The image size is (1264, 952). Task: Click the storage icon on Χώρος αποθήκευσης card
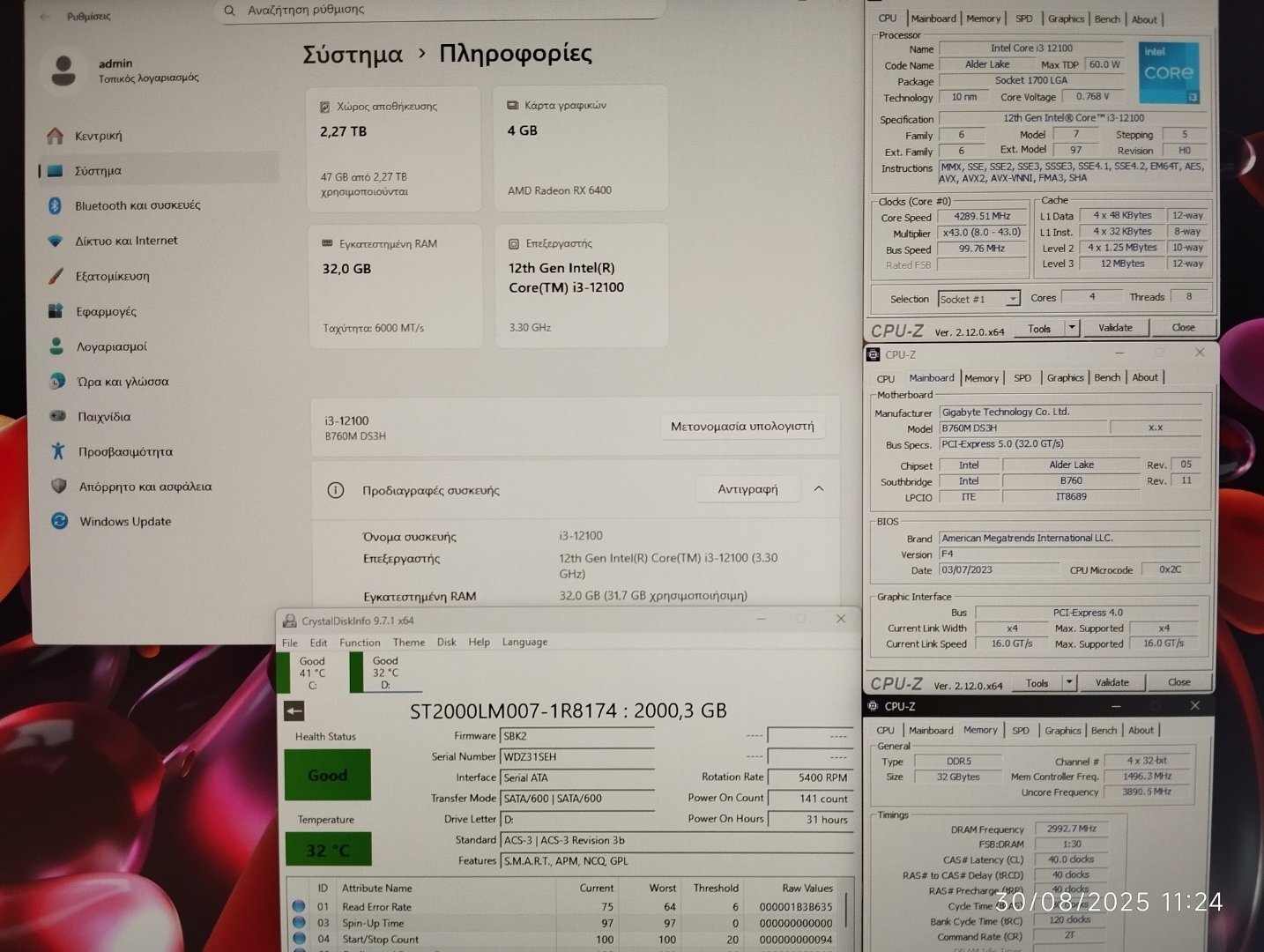pyautogui.click(x=324, y=107)
